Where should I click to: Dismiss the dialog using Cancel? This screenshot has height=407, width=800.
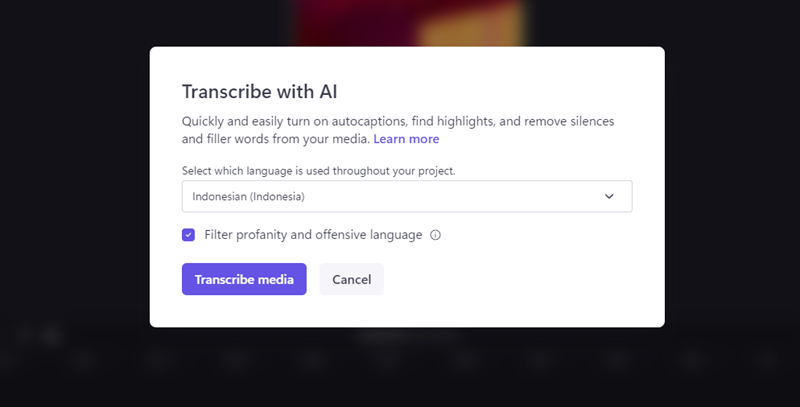[x=352, y=279]
